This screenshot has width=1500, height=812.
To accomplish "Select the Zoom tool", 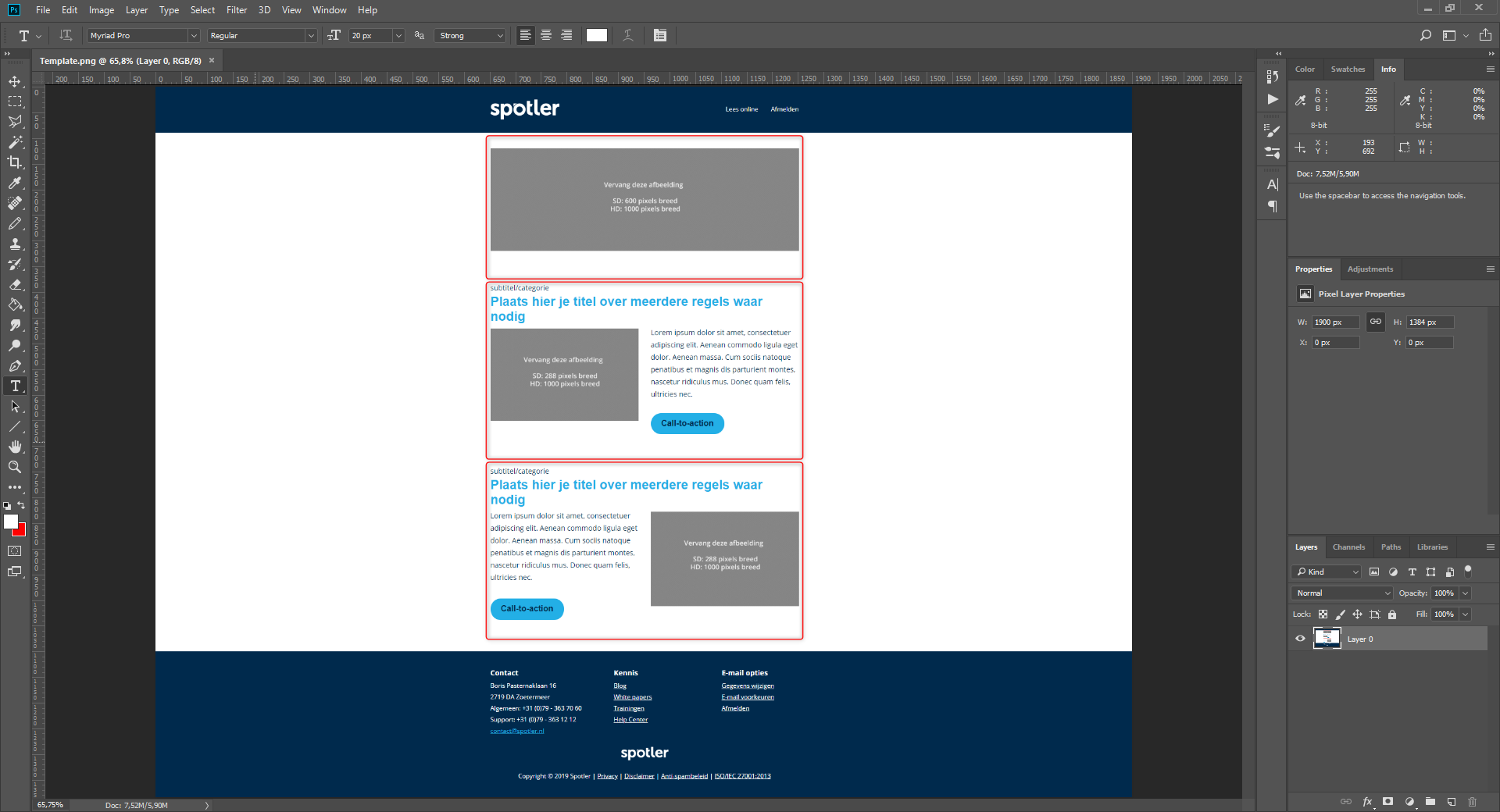I will (15, 467).
